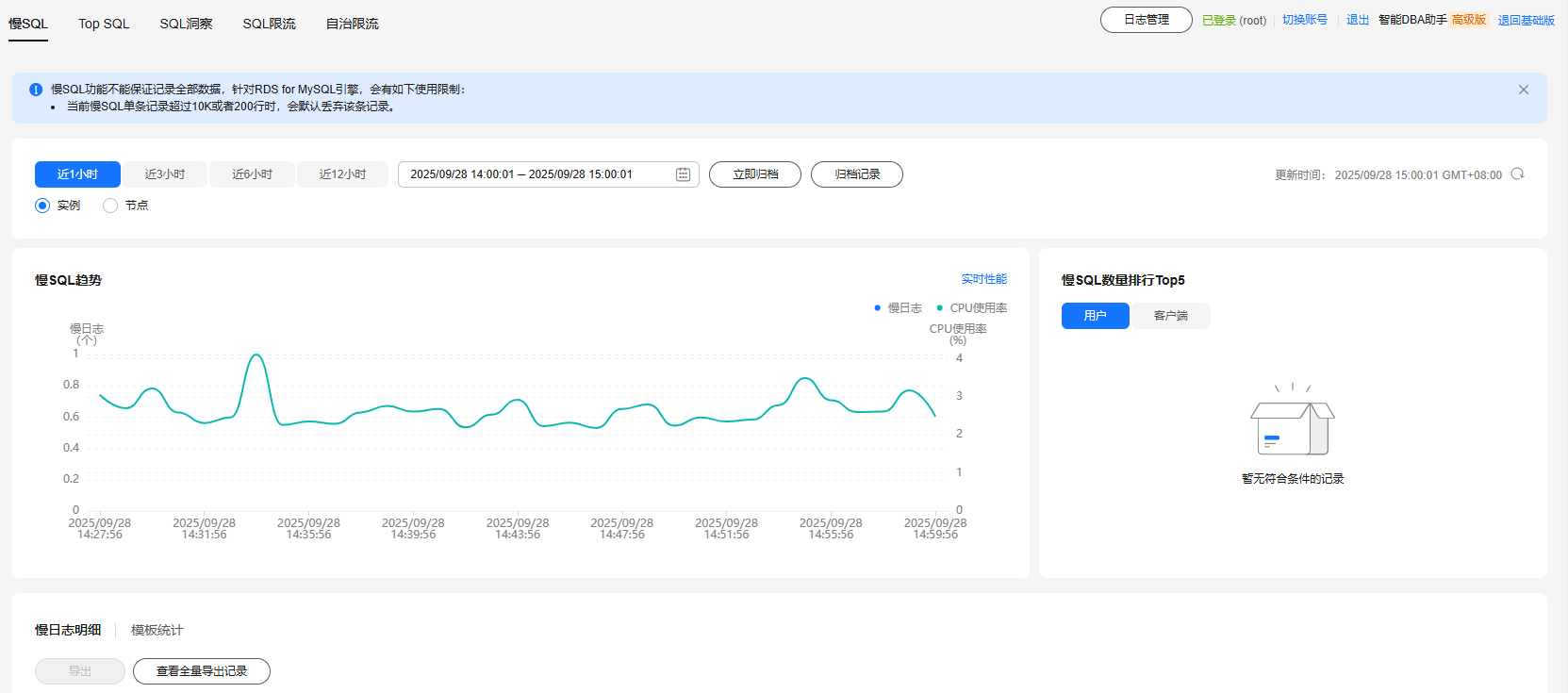Switch to the Top SQL tab
1568x693 pixels.
(104, 24)
